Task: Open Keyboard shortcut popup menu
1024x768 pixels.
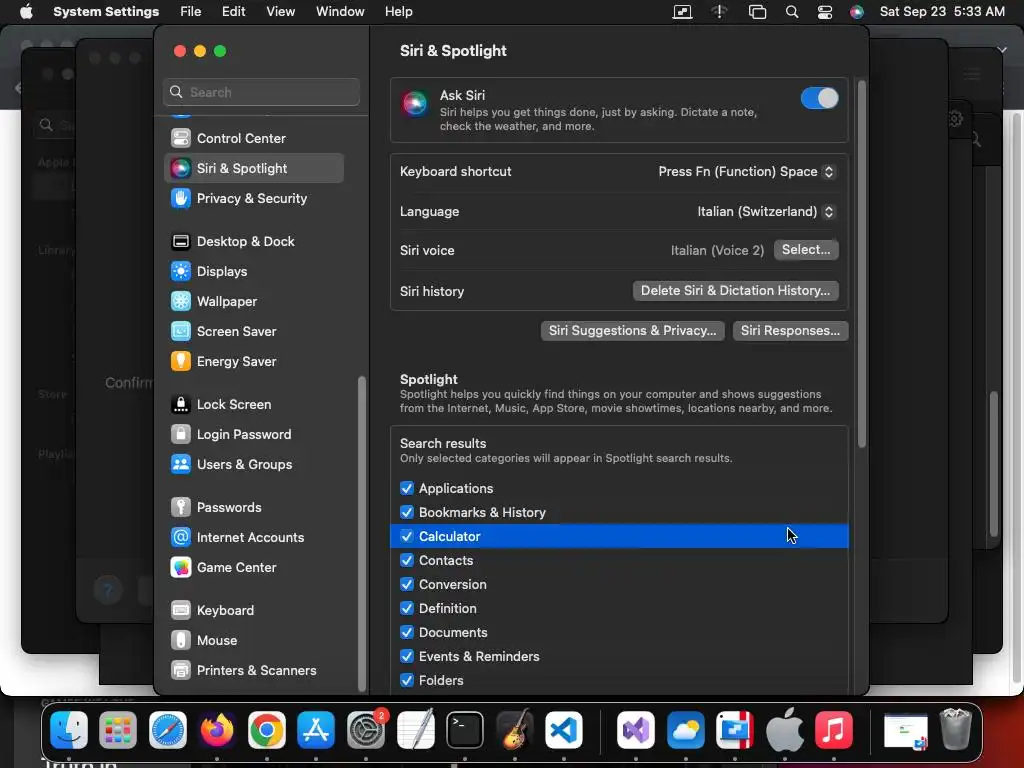Action: click(x=746, y=172)
